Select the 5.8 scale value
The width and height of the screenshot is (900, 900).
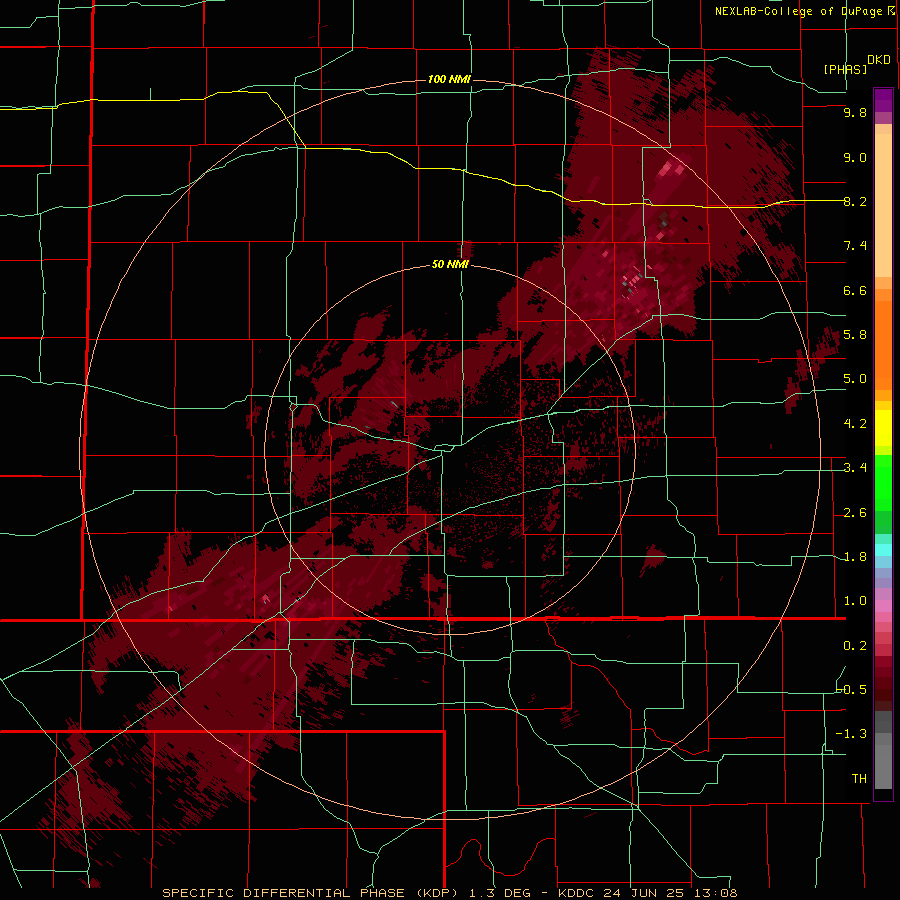pos(855,335)
